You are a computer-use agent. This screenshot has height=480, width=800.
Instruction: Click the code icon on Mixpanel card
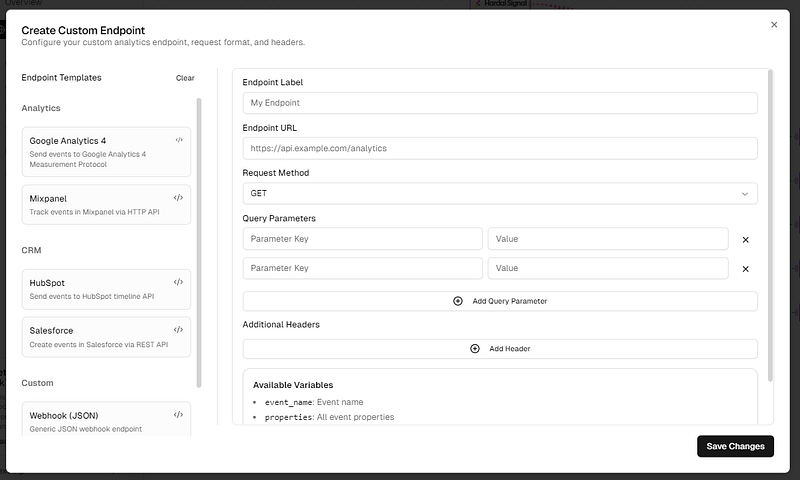[x=178, y=198]
